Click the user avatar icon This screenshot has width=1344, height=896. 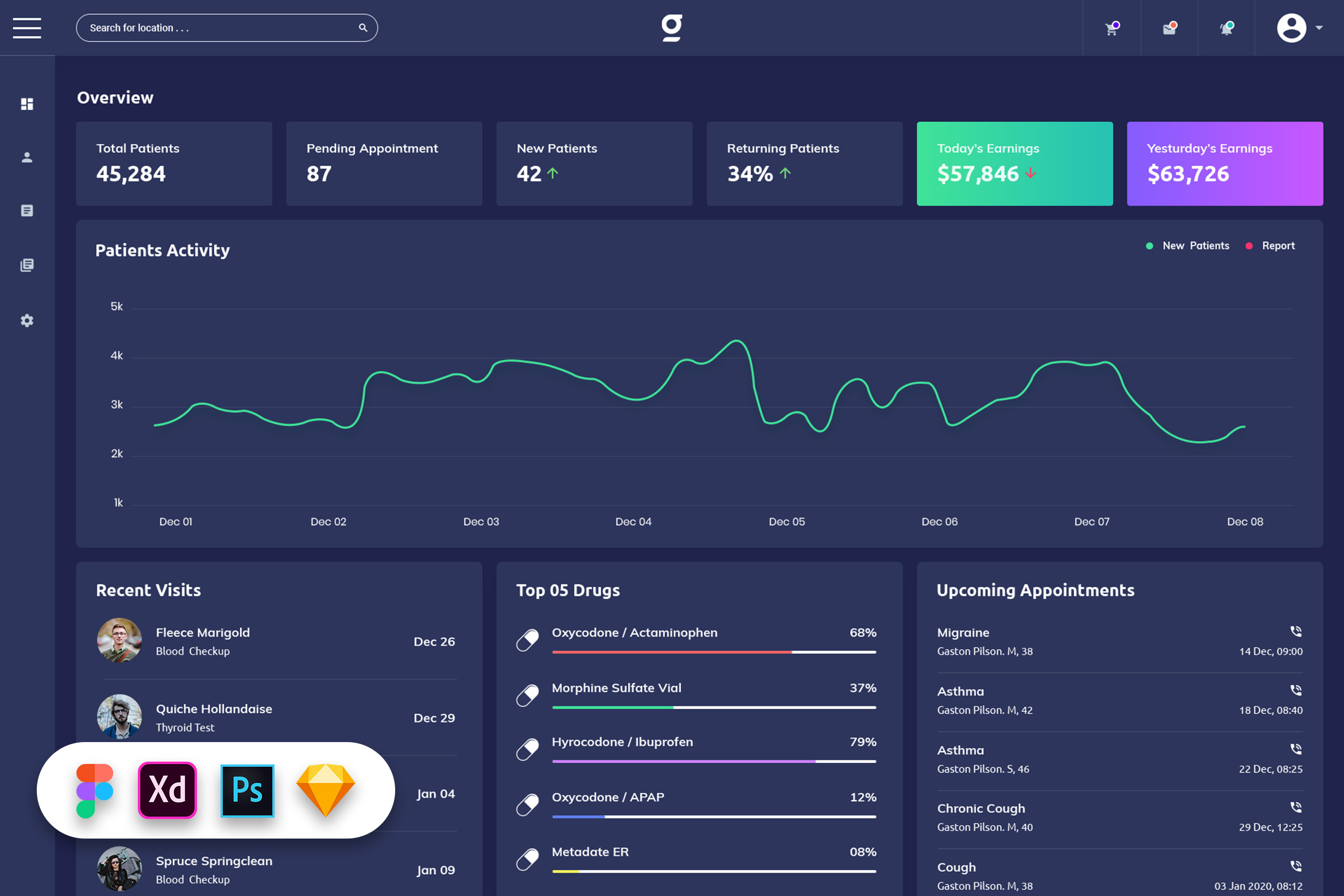point(1291,28)
